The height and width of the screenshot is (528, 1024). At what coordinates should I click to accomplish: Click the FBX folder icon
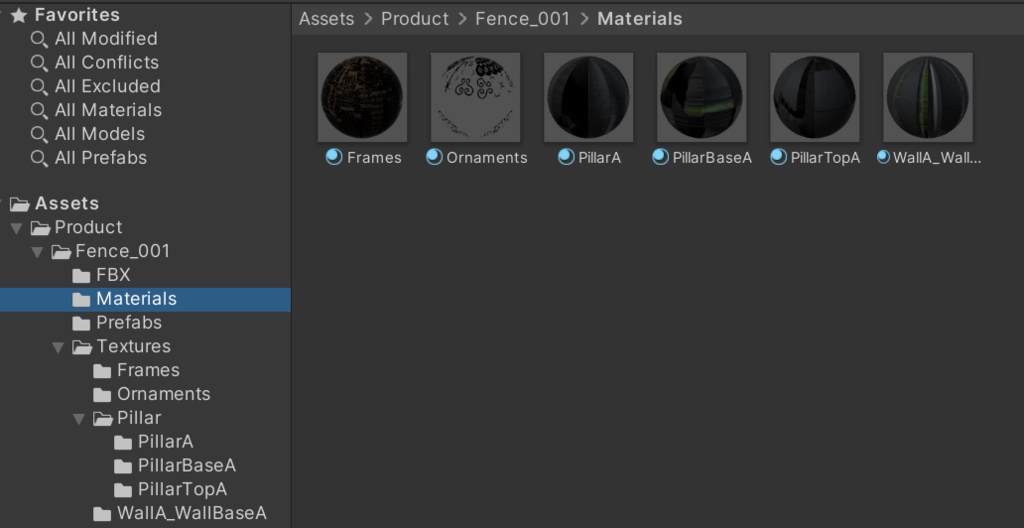coord(82,275)
